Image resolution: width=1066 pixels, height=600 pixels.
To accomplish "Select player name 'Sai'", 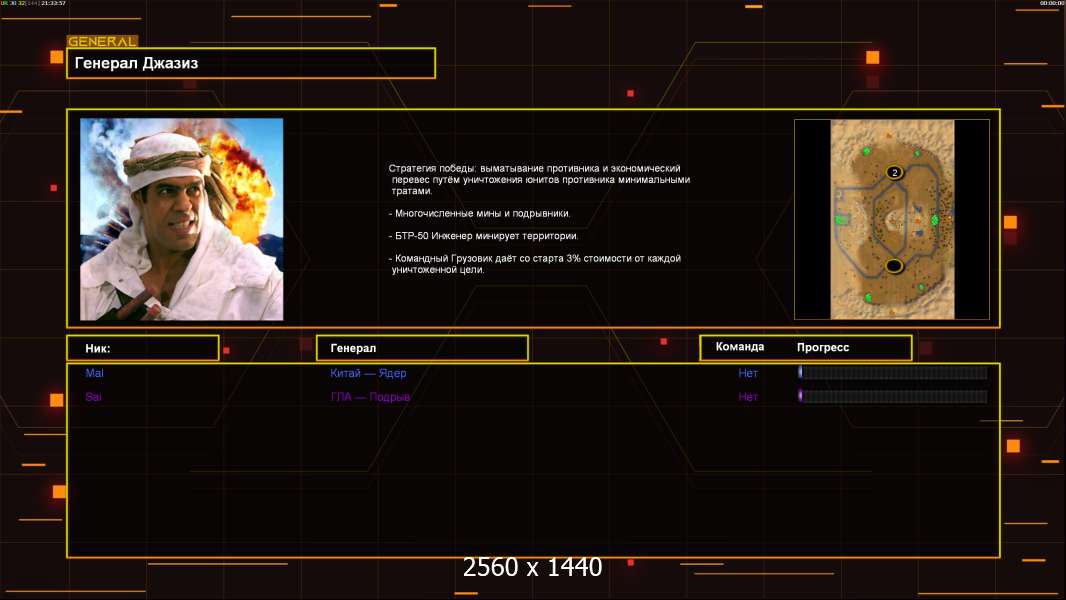I will click(x=93, y=397).
